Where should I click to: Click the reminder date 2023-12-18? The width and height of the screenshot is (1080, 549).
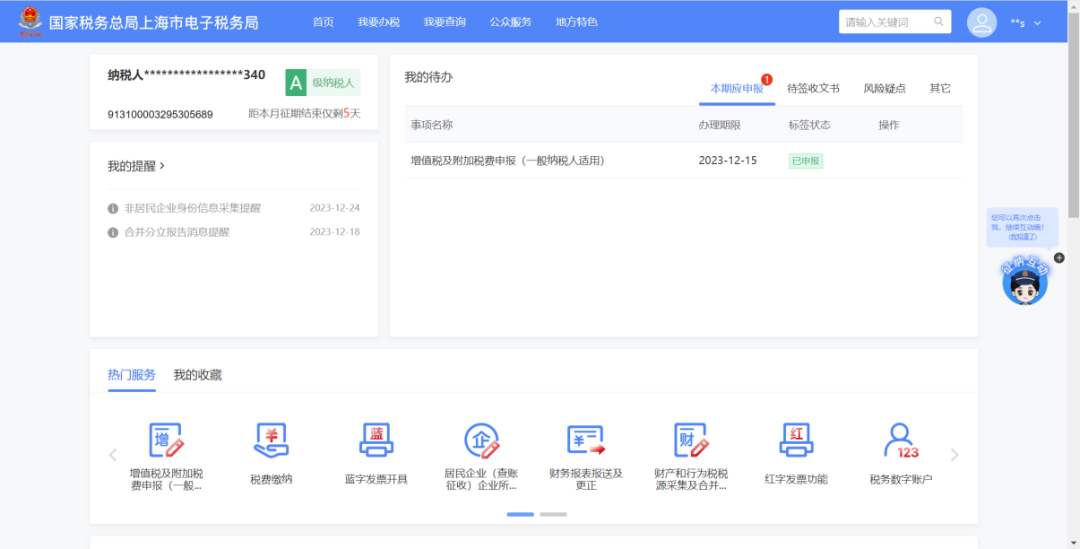335,233
